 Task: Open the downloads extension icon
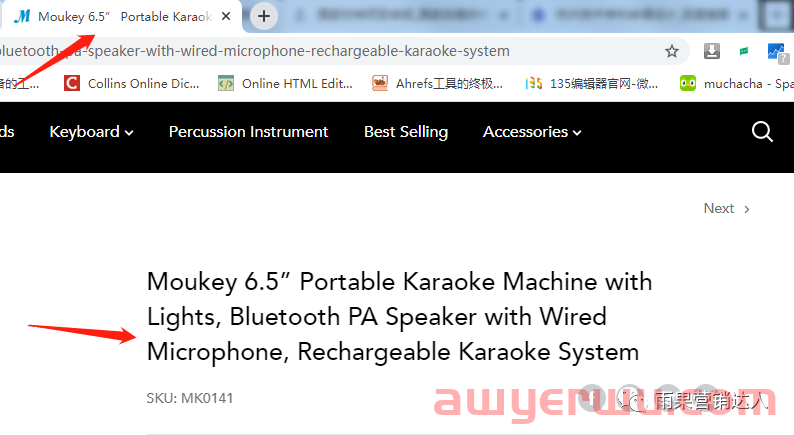coord(711,51)
